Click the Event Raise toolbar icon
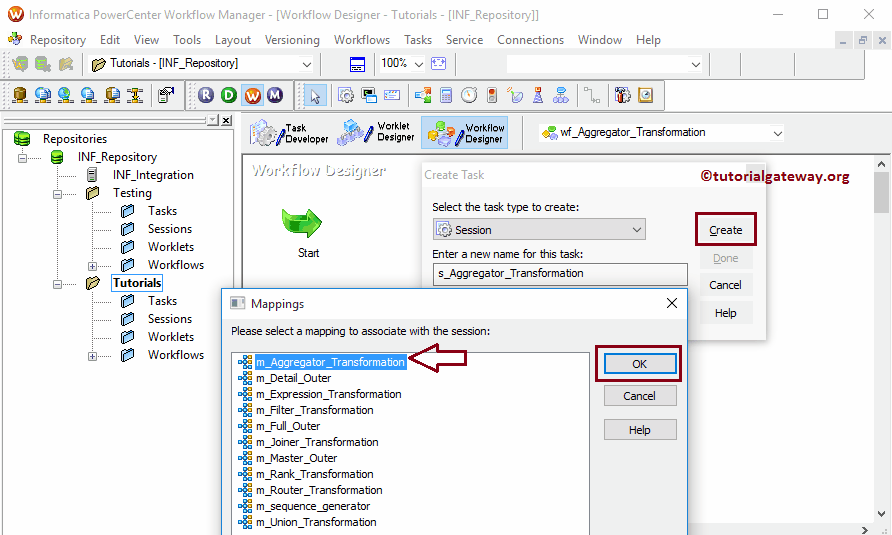The height and width of the screenshot is (535, 892). [x=515, y=96]
